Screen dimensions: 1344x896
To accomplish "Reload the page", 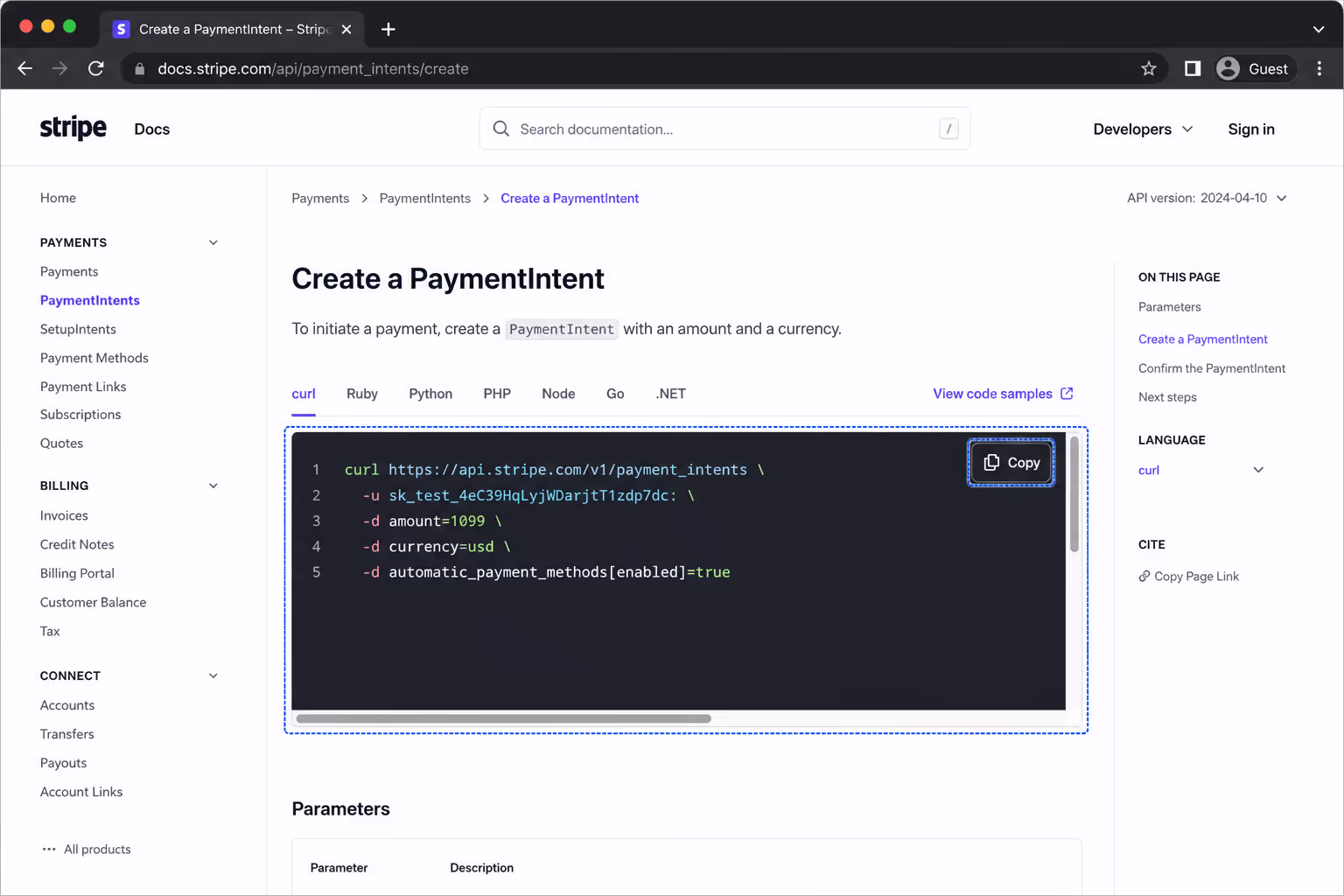I will (x=96, y=68).
